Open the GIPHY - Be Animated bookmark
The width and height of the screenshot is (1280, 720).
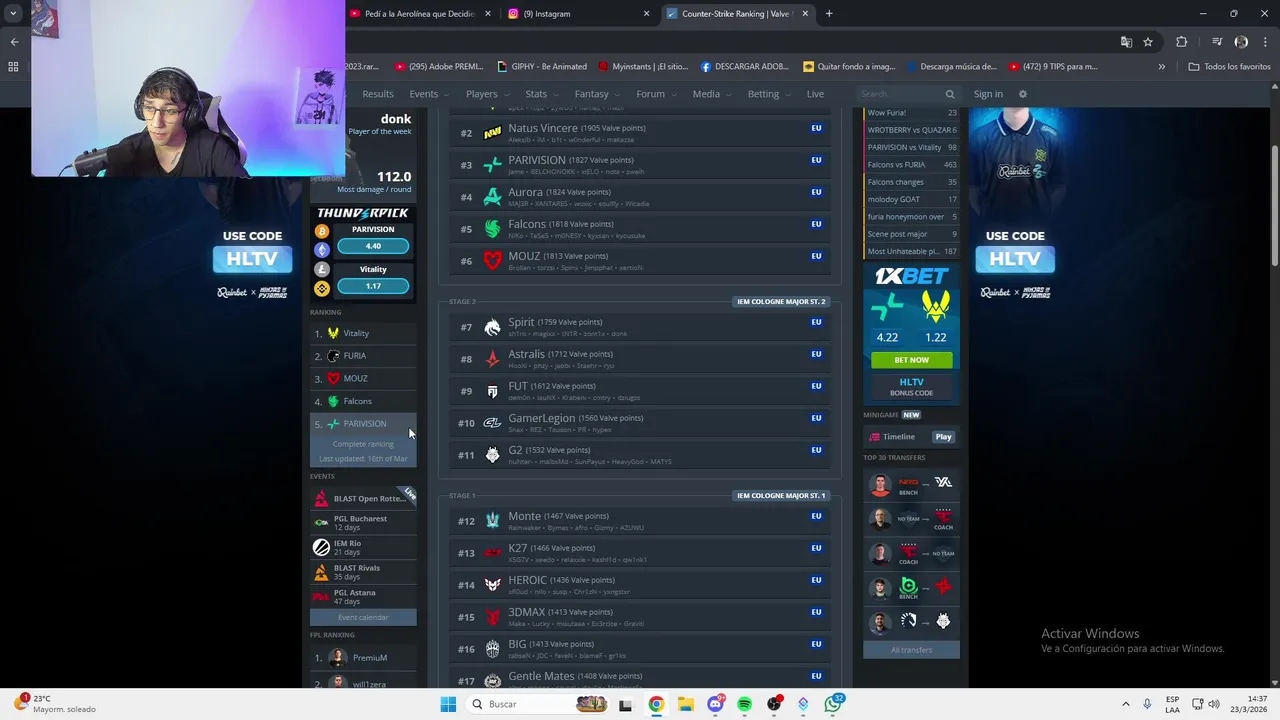click(x=542, y=67)
